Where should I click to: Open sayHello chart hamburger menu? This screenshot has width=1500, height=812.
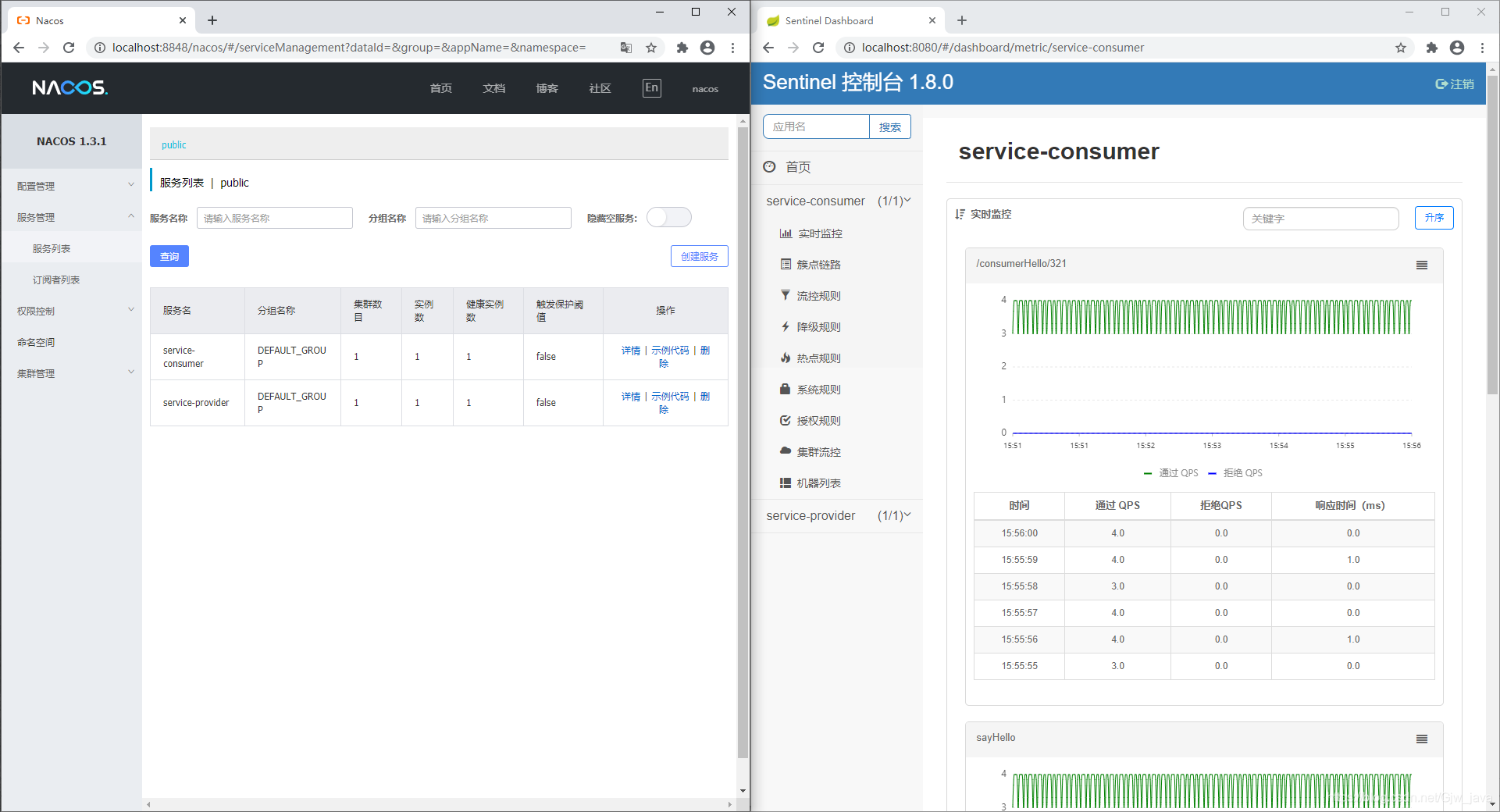click(1422, 739)
